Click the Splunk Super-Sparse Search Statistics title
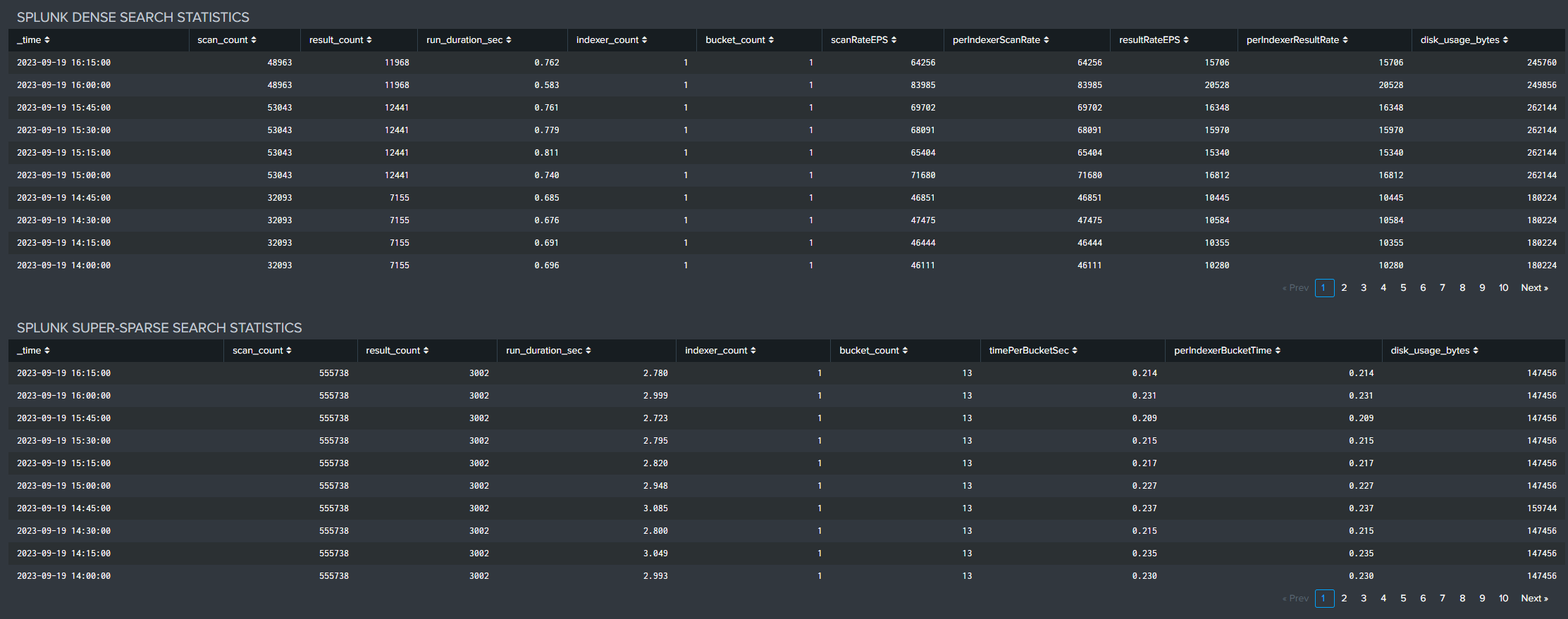Image resolution: width=1568 pixels, height=619 pixels. 159,327
